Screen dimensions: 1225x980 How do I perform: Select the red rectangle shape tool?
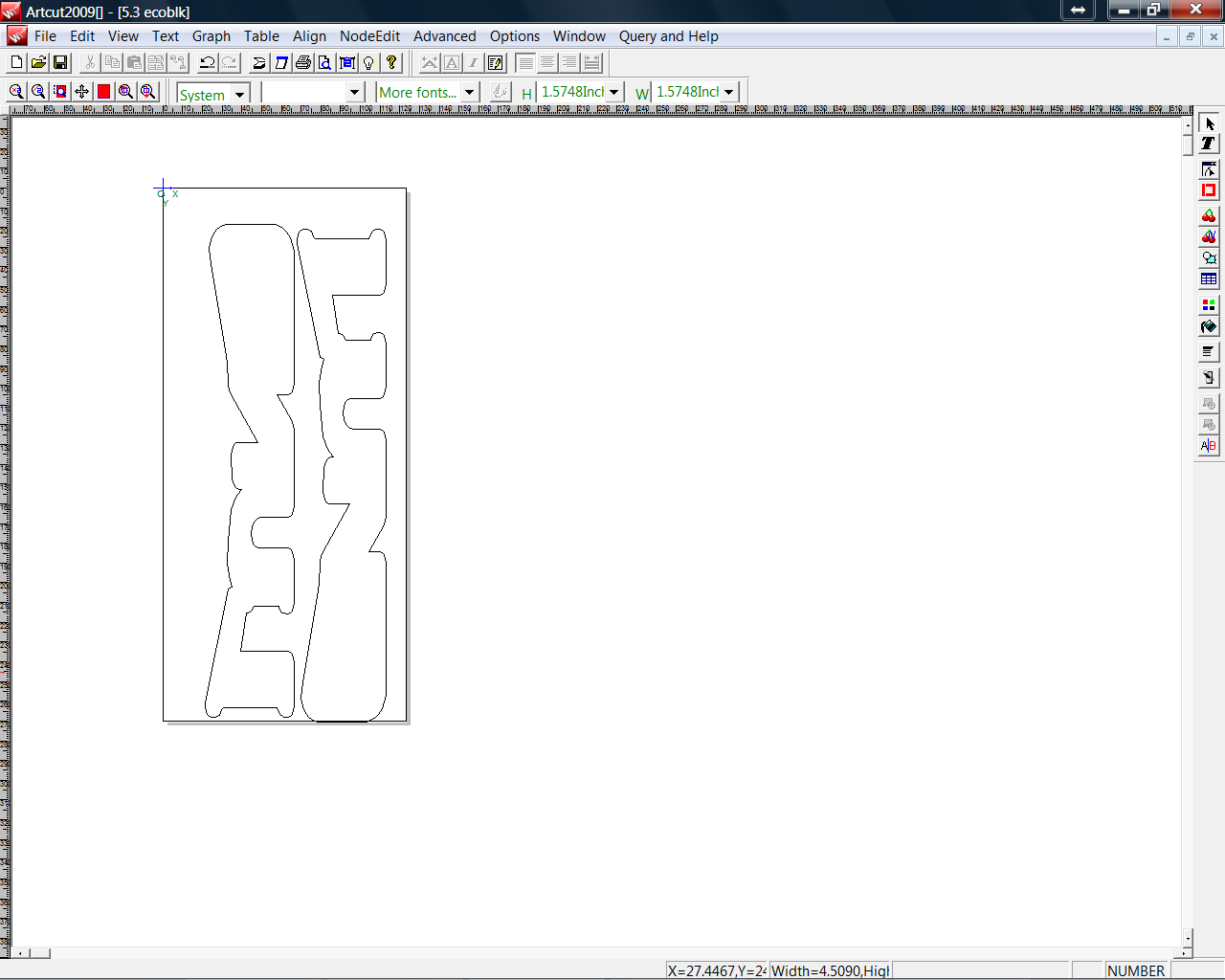point(1209,190)
